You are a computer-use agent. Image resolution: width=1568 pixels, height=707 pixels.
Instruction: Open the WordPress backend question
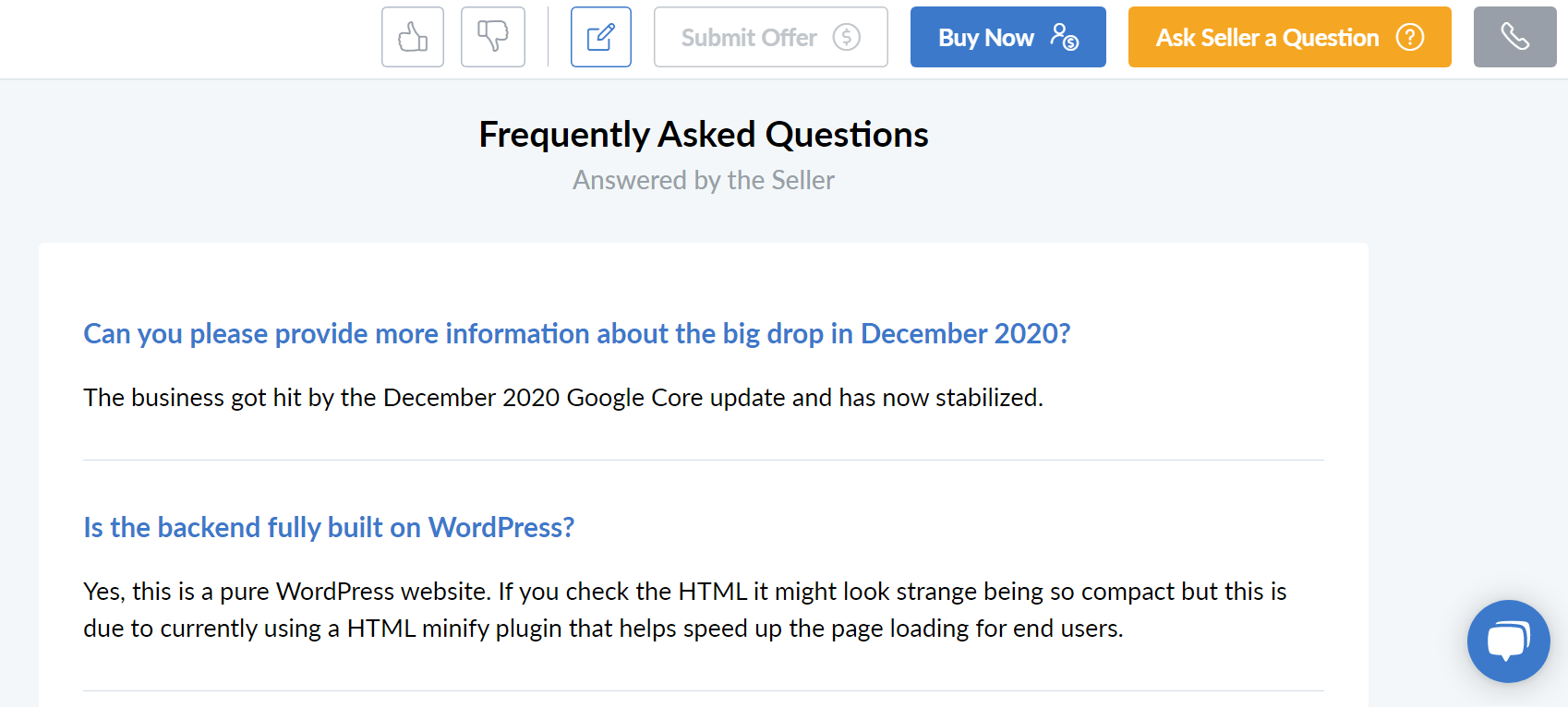click(329, 527)
